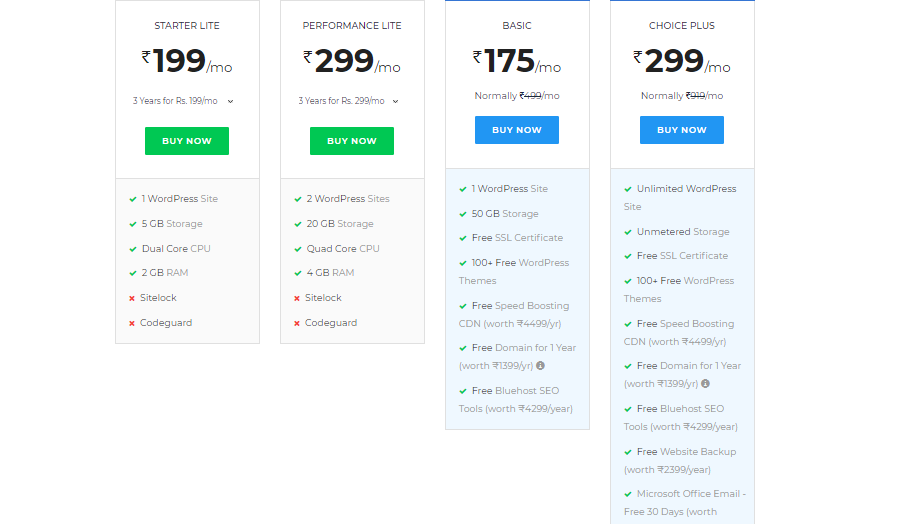The width and height of the screenshot is (900, 524).
Task: Click info icon beside Choice Plus free domain
Action: (x=705, y=383)
